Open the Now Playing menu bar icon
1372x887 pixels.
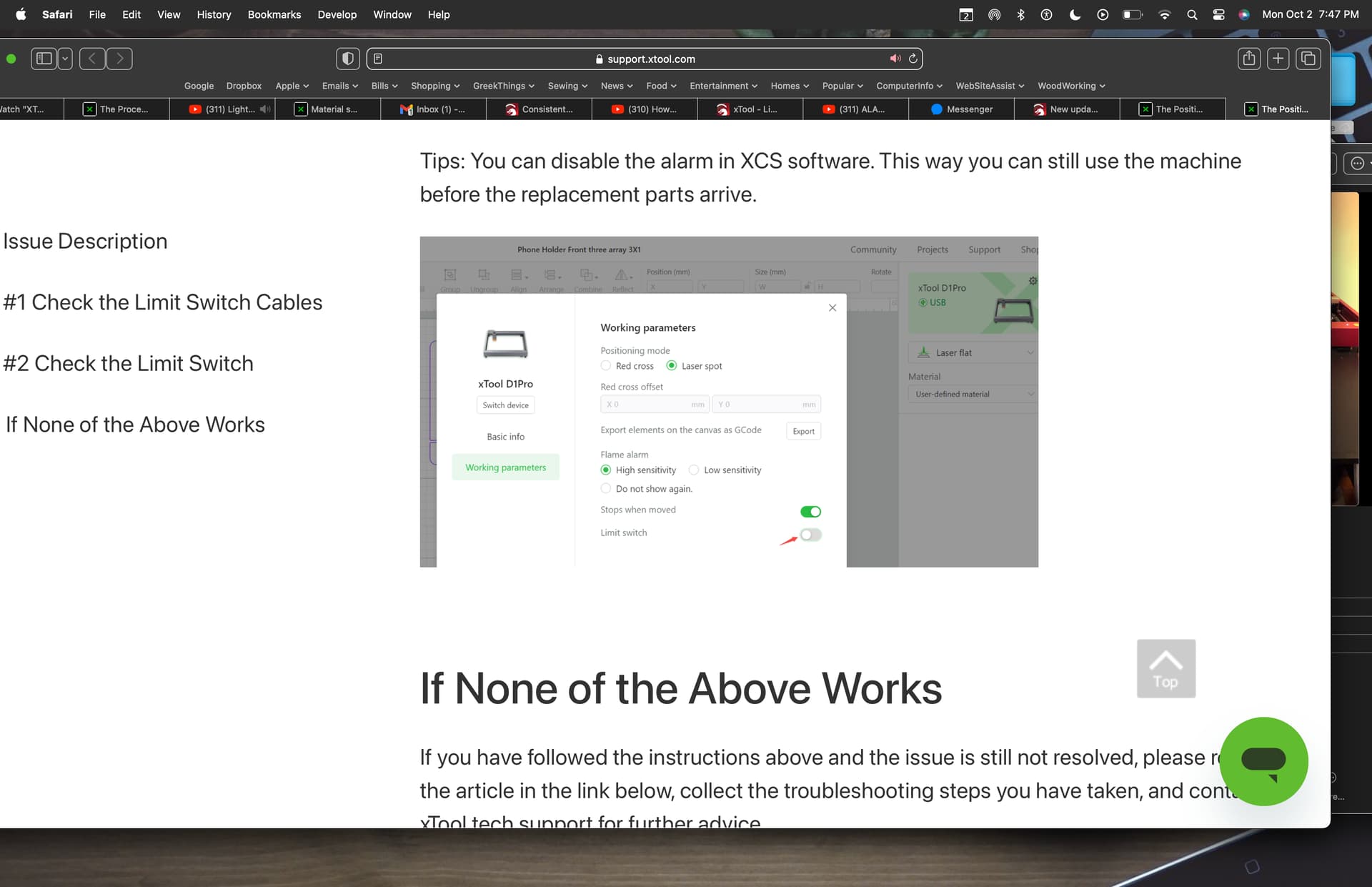[1103, 14]
